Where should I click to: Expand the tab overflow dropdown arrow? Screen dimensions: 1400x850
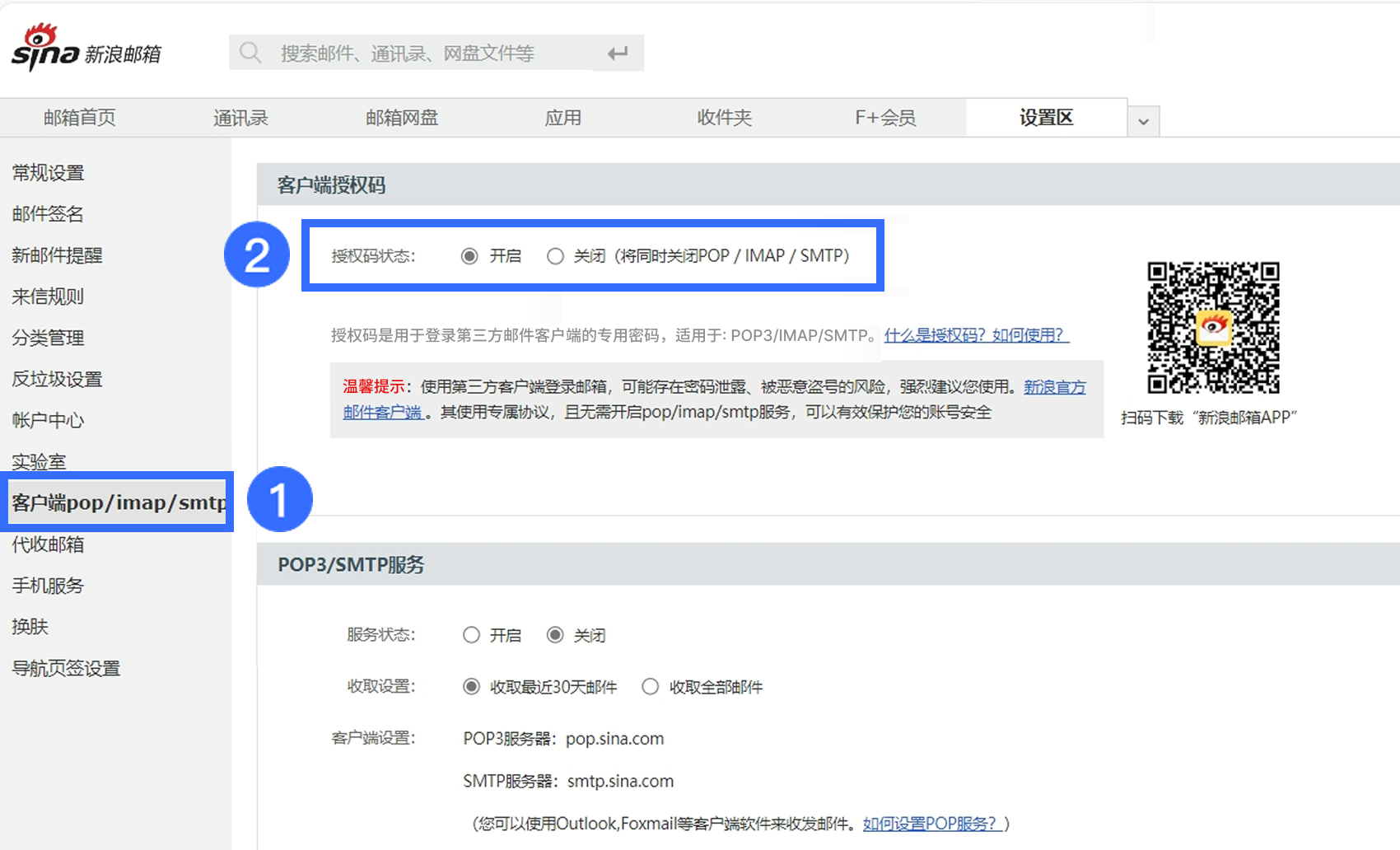(1143, 121)
